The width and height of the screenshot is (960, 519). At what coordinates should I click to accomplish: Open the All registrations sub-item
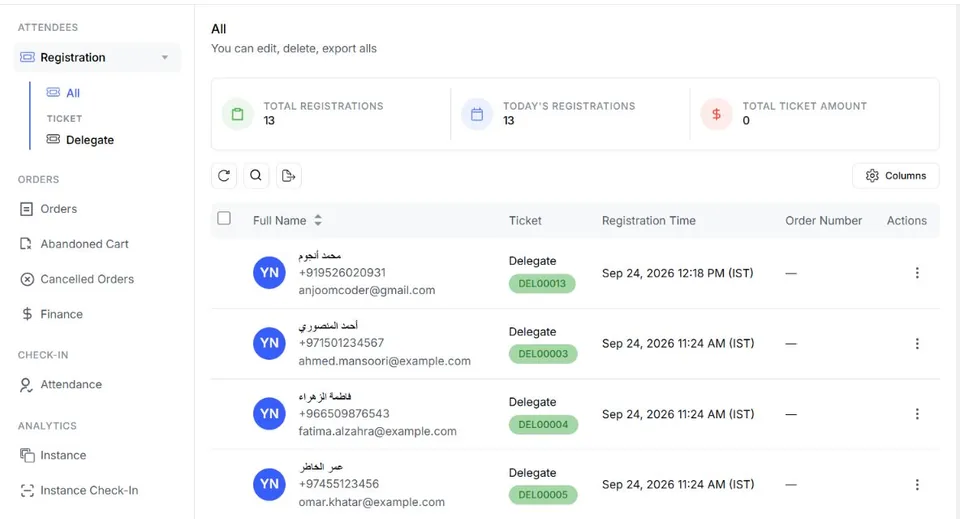coord(73,93)
